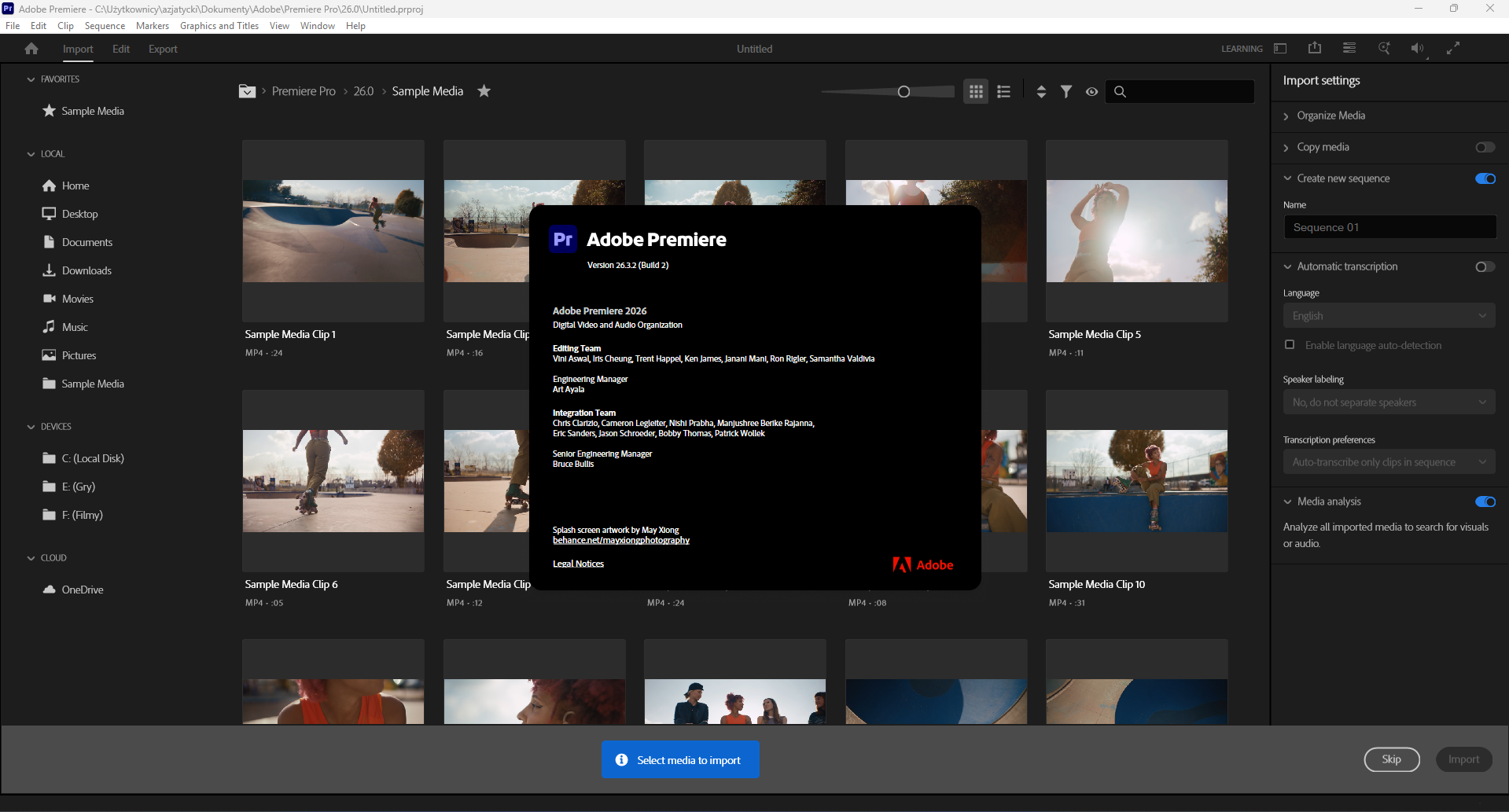Image resolution: width=1509 pixels, height=812 pixels.
Task: Click the folder icon at breadcrumb start
Action: (247, 91)
